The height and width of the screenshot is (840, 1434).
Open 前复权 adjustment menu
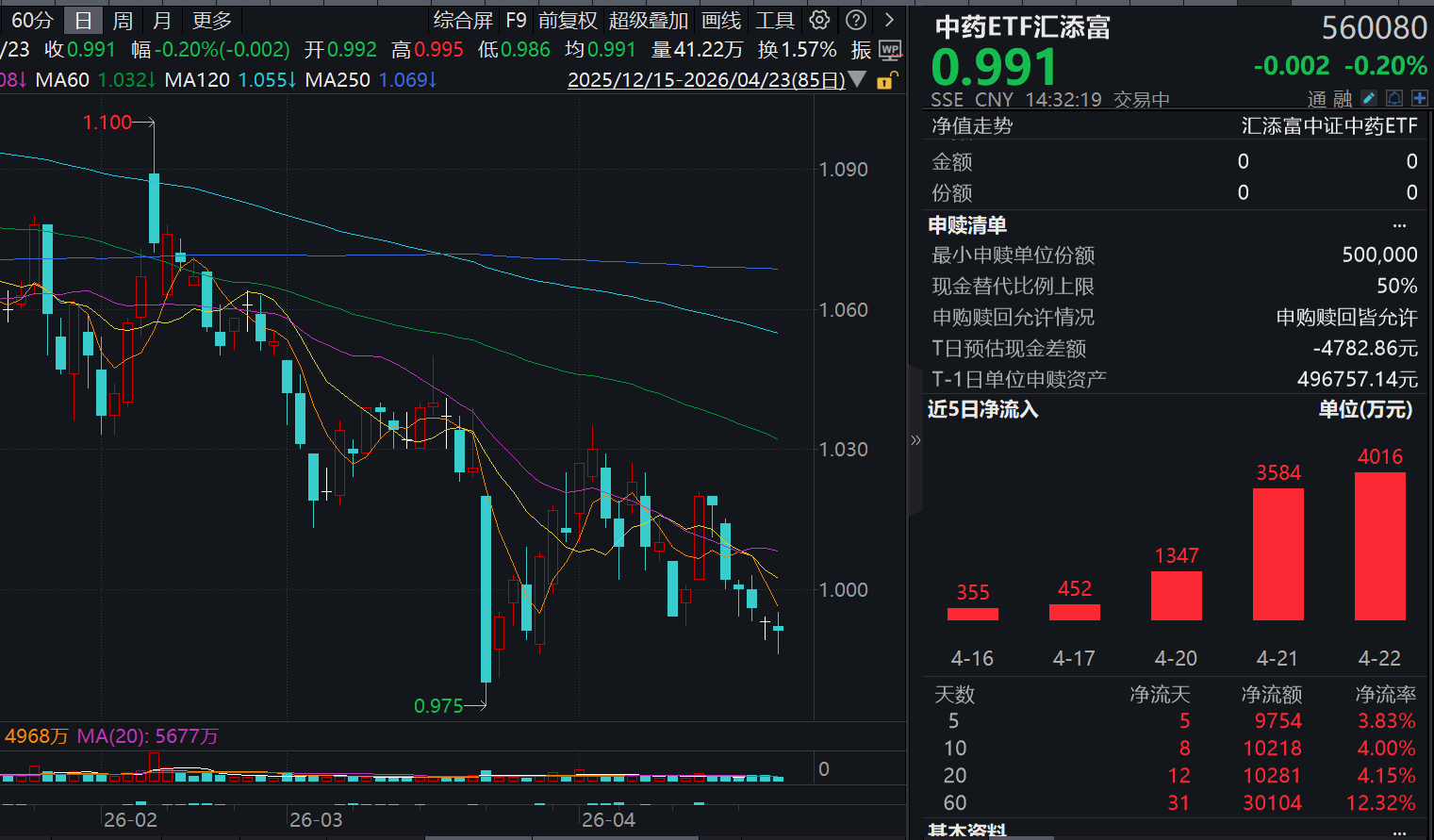coord(568,20)
